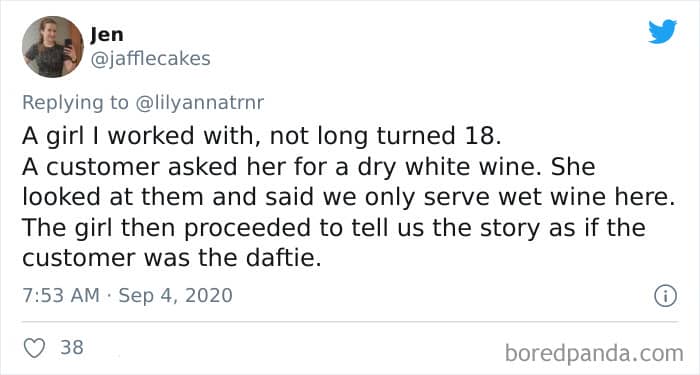Viewport: 700px width, 375px height.
Task: Click the 38 likes count
Action: [72, 348]
